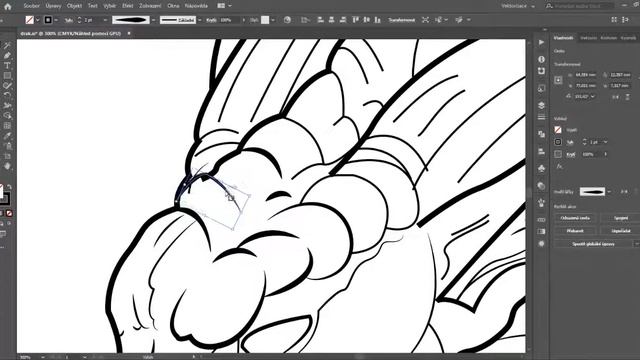
Task: Click the Isolate selected object icon
Action: pos(425,20)
